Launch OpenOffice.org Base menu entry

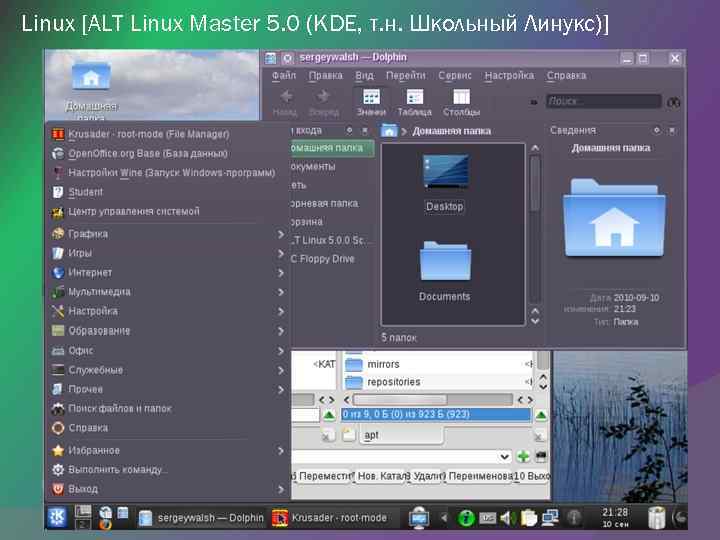pos(168,153)
